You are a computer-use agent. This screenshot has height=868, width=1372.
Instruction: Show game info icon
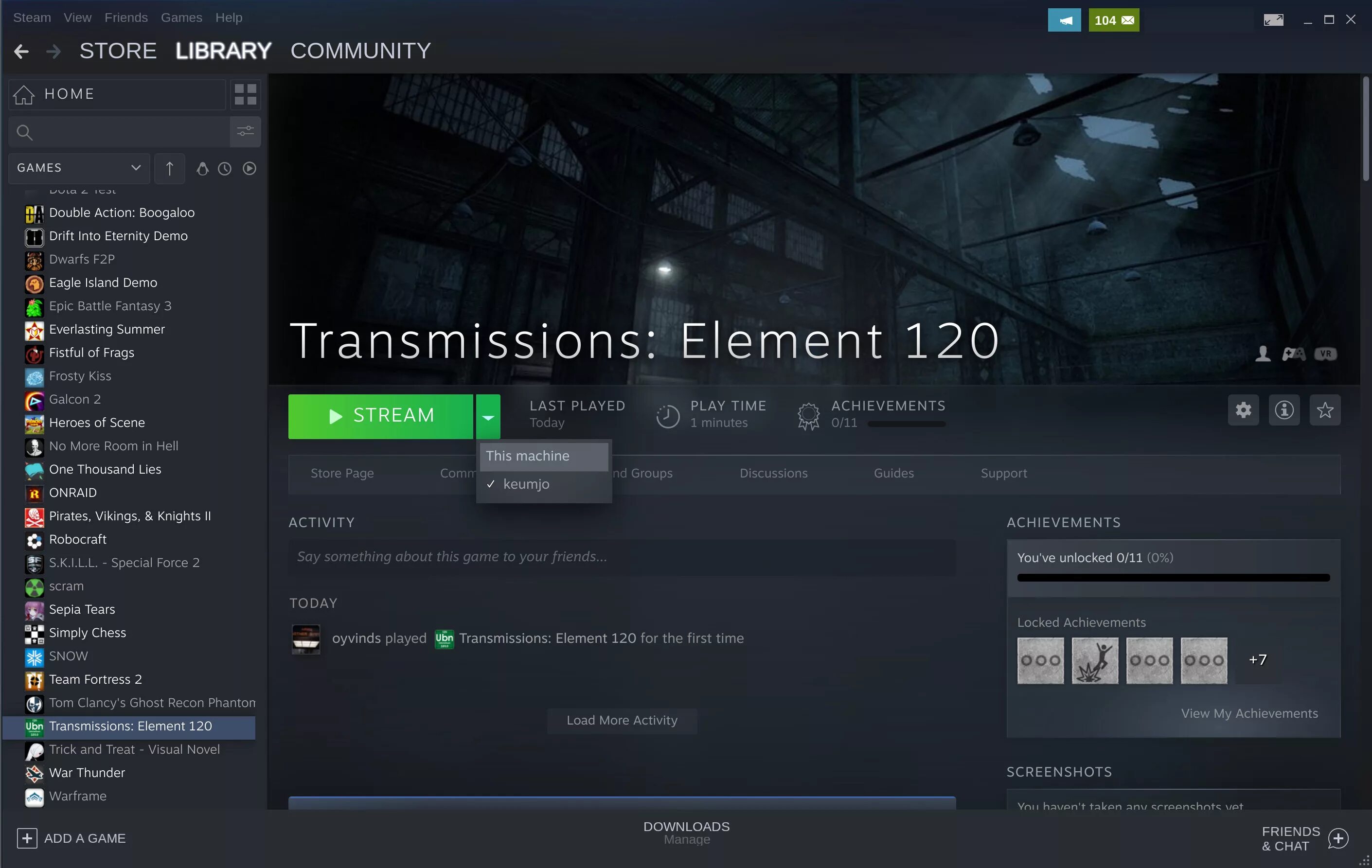1284,410
